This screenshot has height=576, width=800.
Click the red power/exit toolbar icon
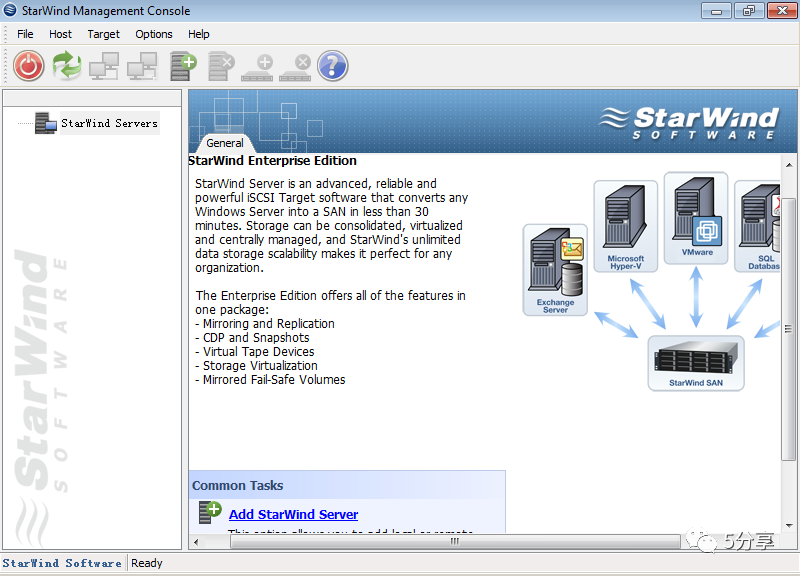pos(29,66)
